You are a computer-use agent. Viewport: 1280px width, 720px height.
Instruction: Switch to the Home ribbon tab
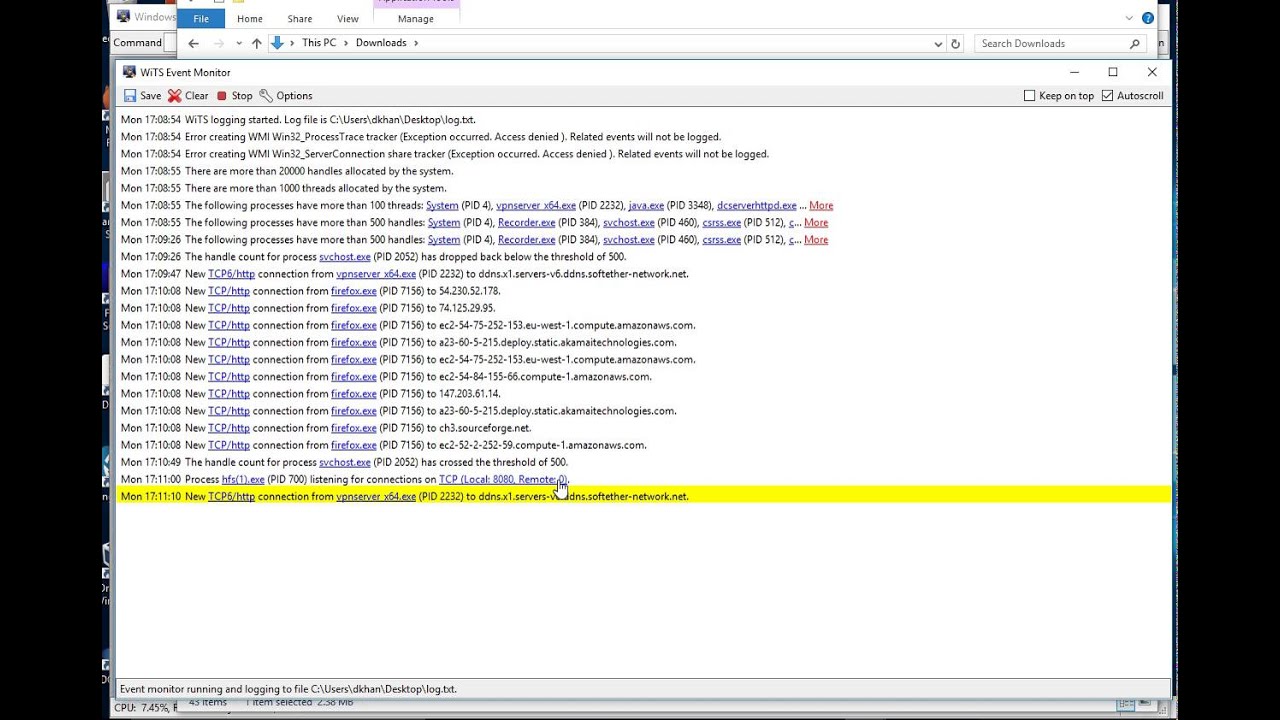coord(250,19)
